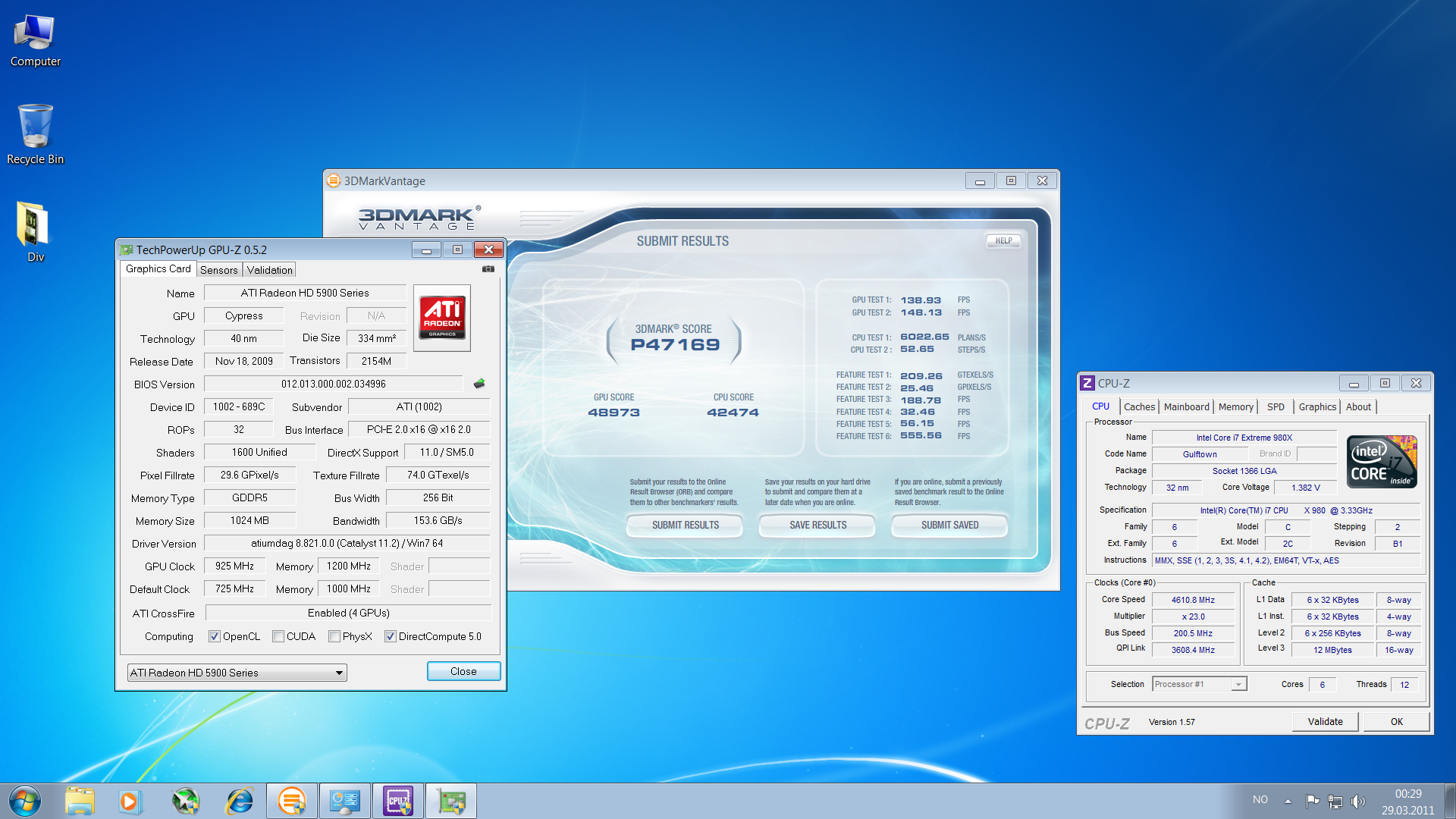Click the CPU-Z Instructions list
Viewport: 1456px width, 819px height.
coord(1286,560)
